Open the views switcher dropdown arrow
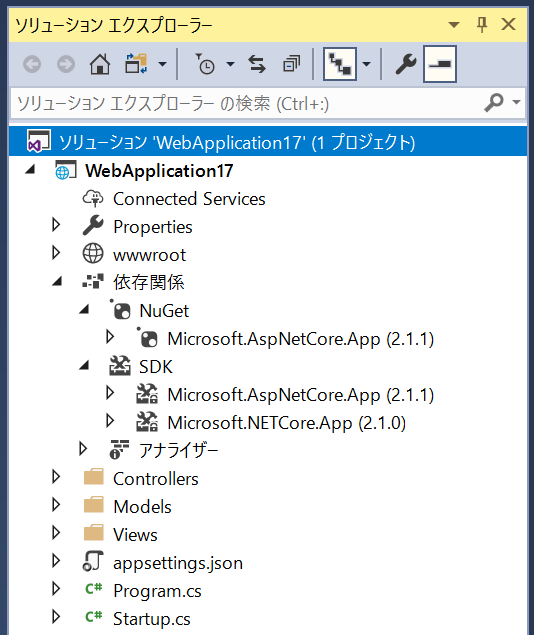 162,64
